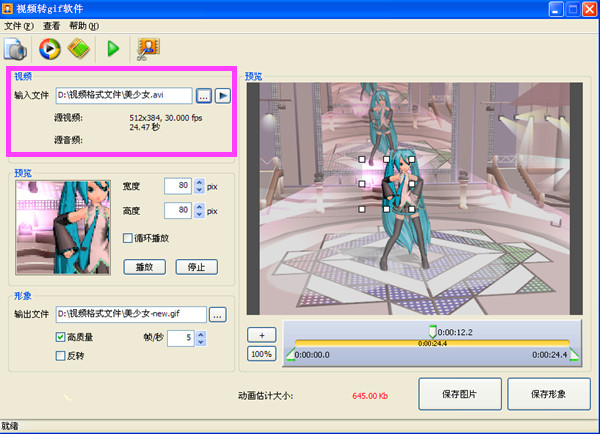Click the timeline playhead marker at 0:00:12.2
The width and height of the screenshot is (600, 434).
pyautogui.click(x=432, y=331)
